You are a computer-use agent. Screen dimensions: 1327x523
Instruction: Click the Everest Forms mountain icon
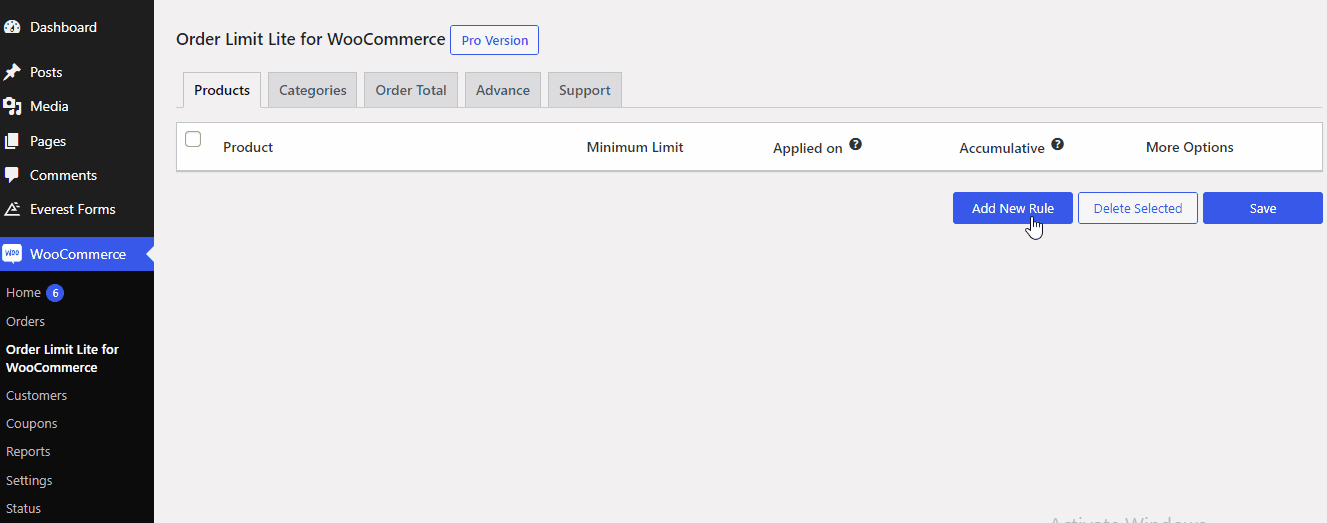(12, 209)
